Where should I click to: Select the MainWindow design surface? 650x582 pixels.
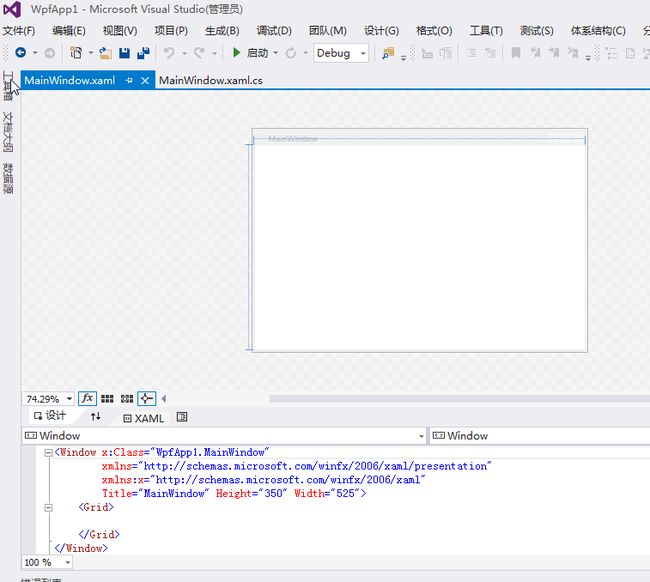pos(420,240)
